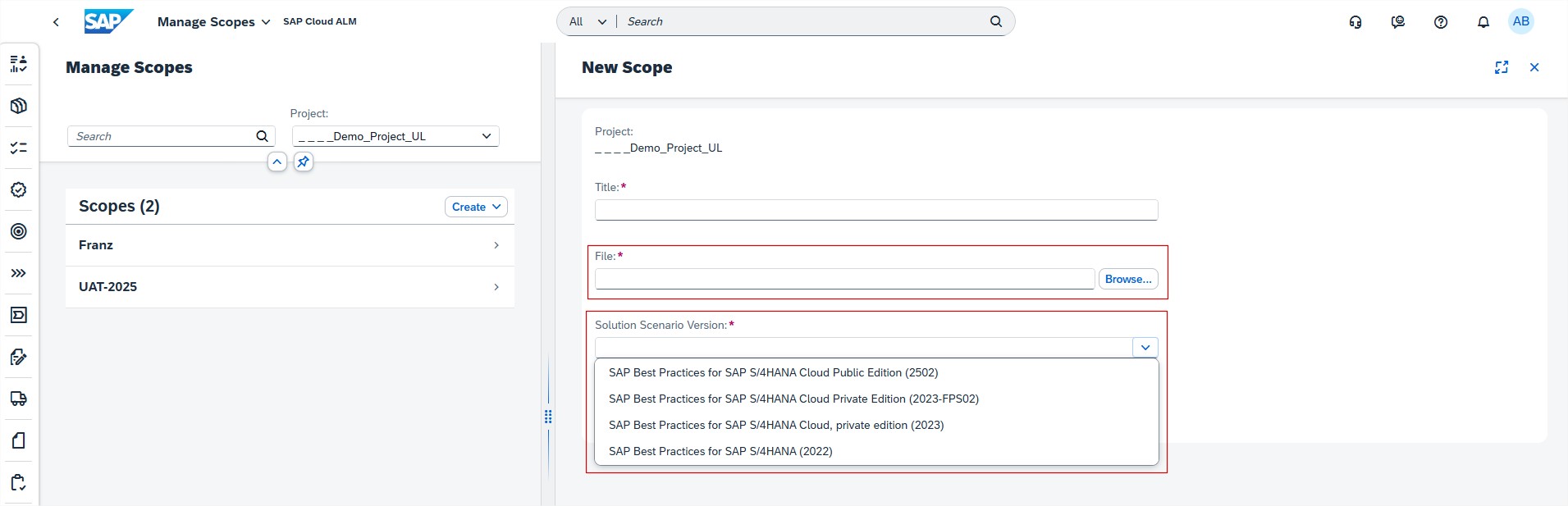This screenshot has height=506, width=1568.
Task: Open the Project dropdown
Action: click(395, 136)
